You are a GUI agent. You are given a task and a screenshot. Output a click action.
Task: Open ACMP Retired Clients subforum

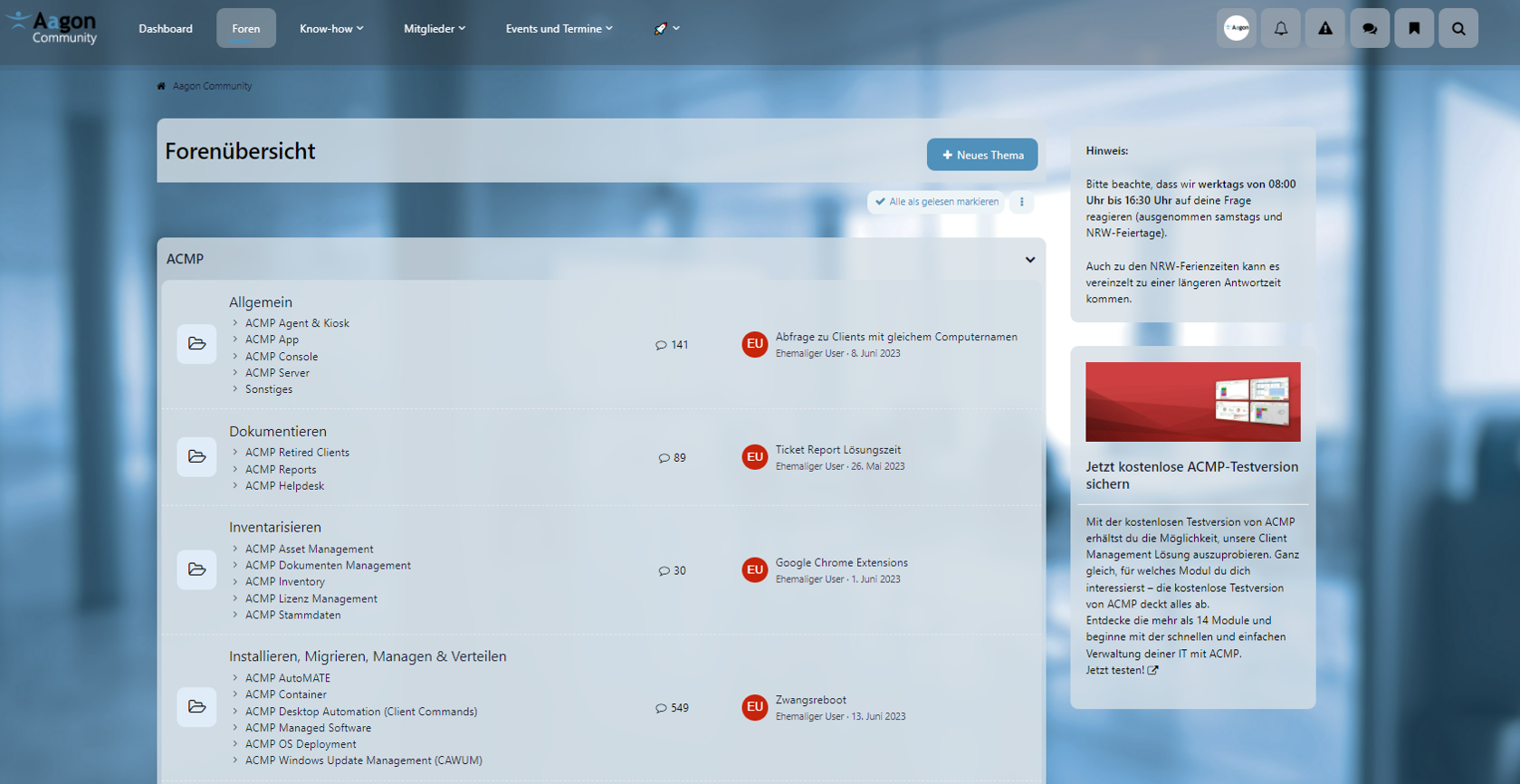(297, 453)
